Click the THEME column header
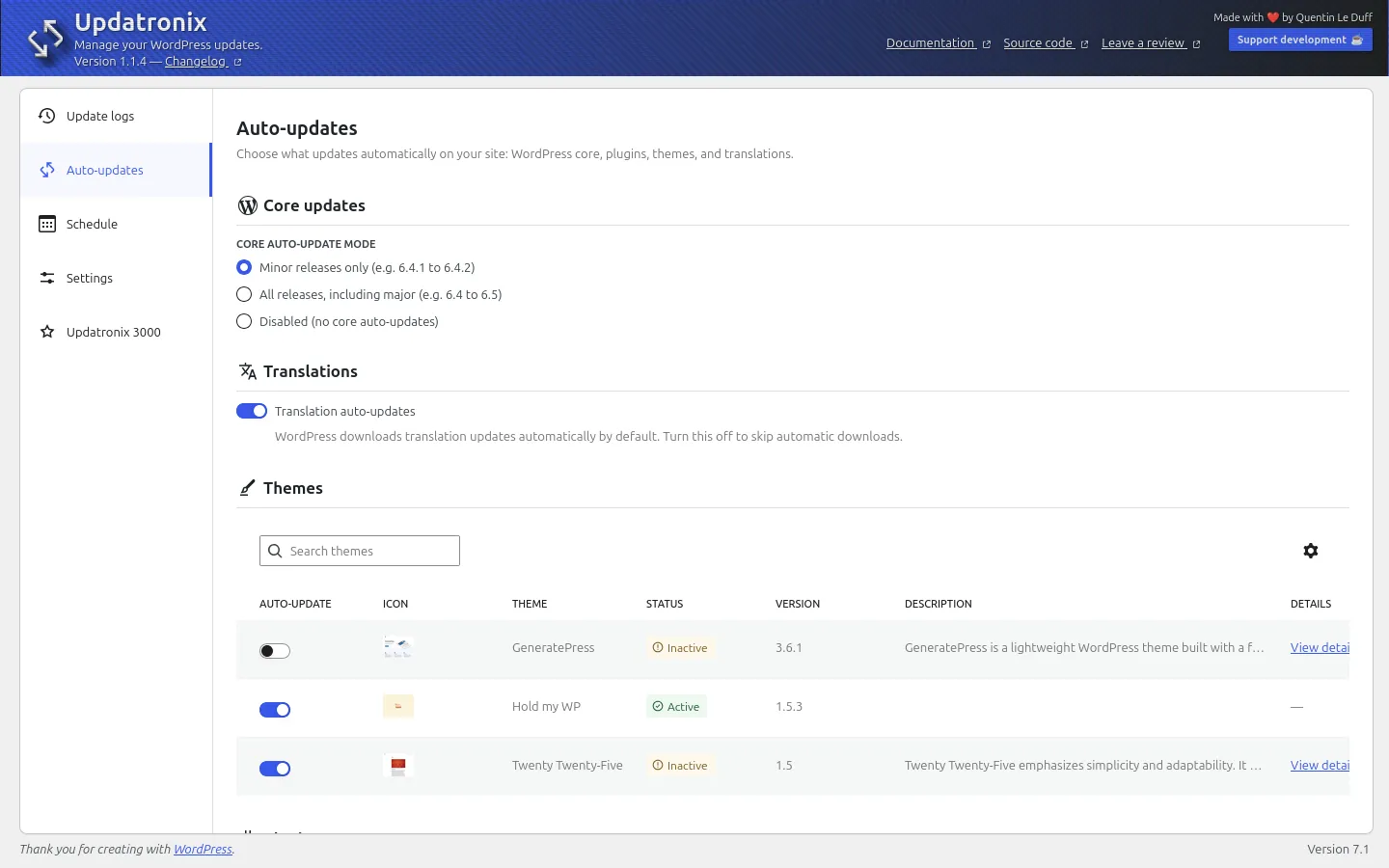 click(x=530, y=604)
